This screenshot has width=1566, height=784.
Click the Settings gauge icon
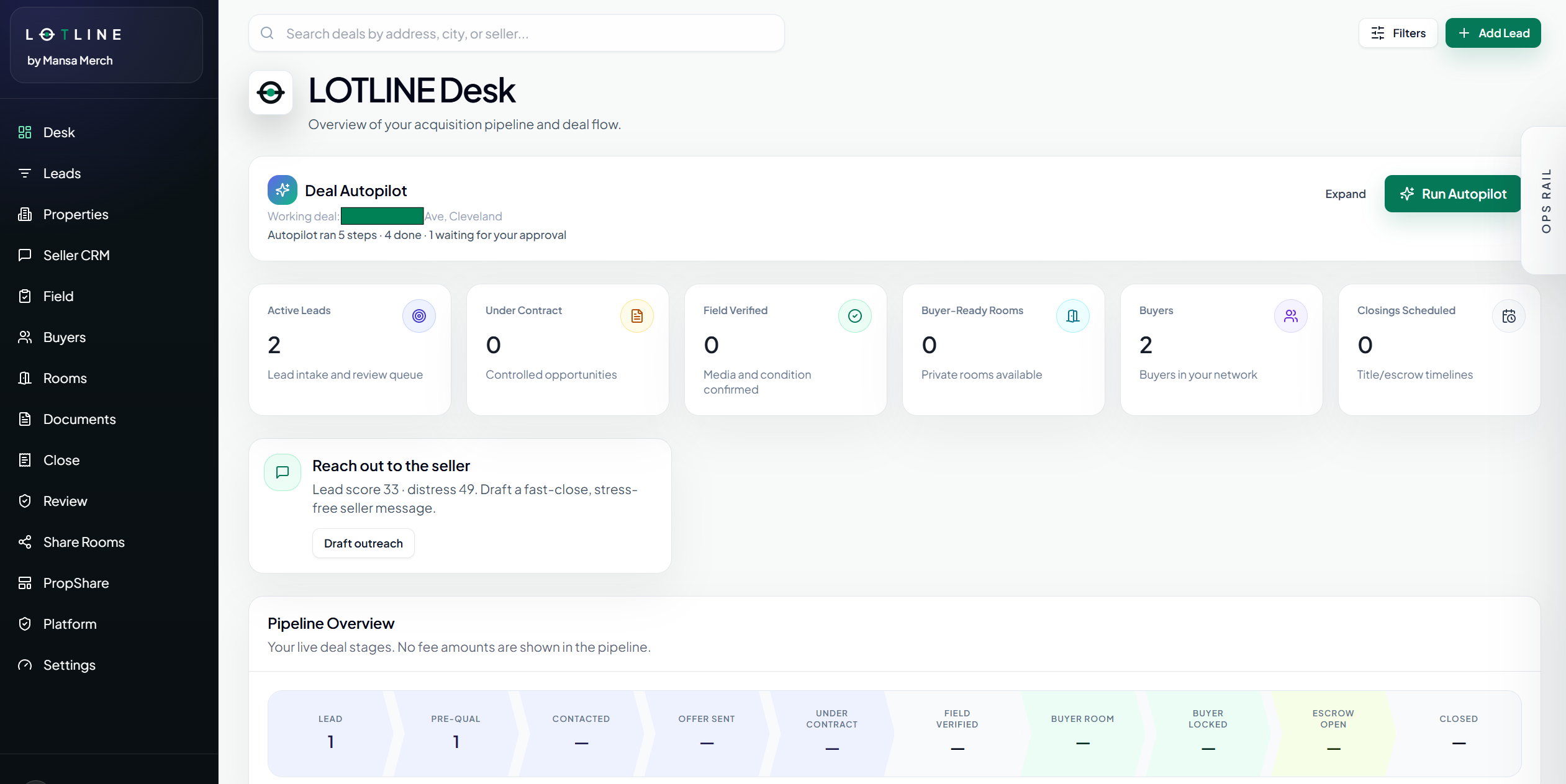[x=25, y=665]
